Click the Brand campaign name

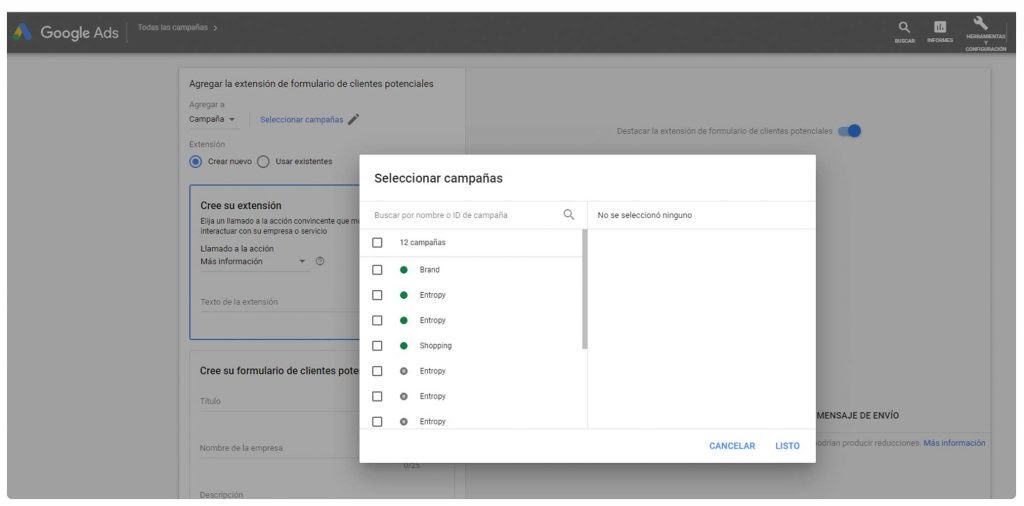[x=429, y=270]
